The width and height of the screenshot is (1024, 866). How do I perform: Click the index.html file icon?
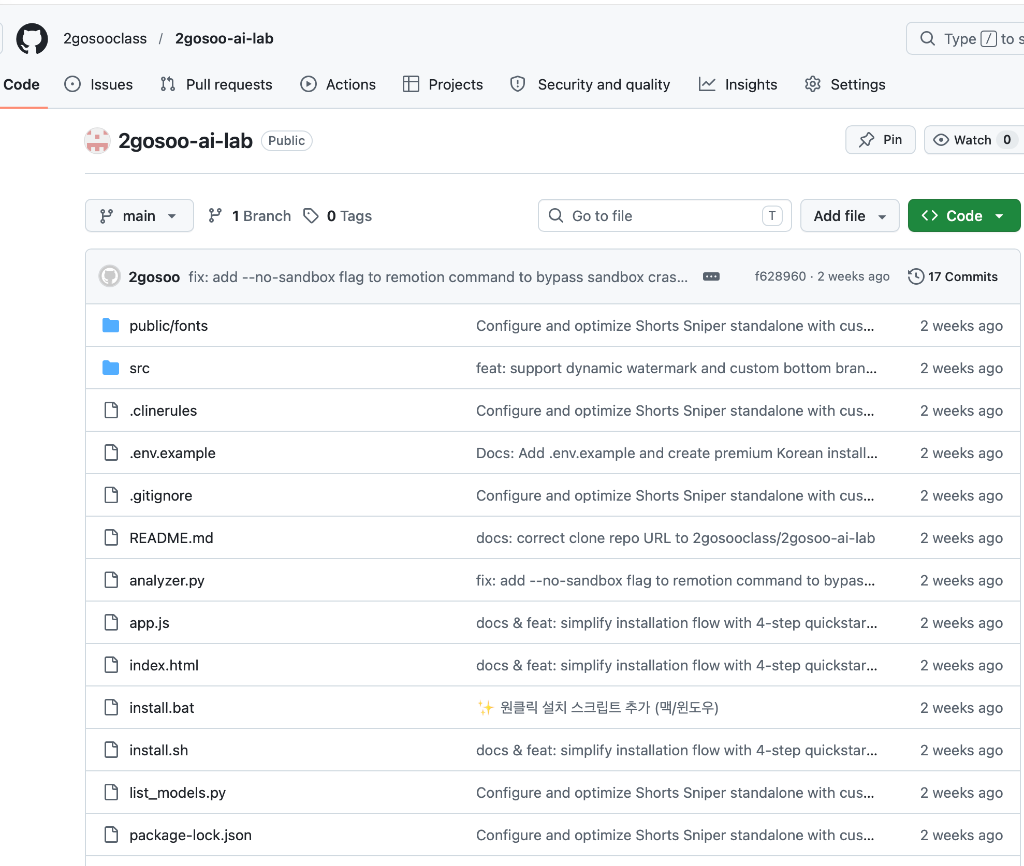112,665
